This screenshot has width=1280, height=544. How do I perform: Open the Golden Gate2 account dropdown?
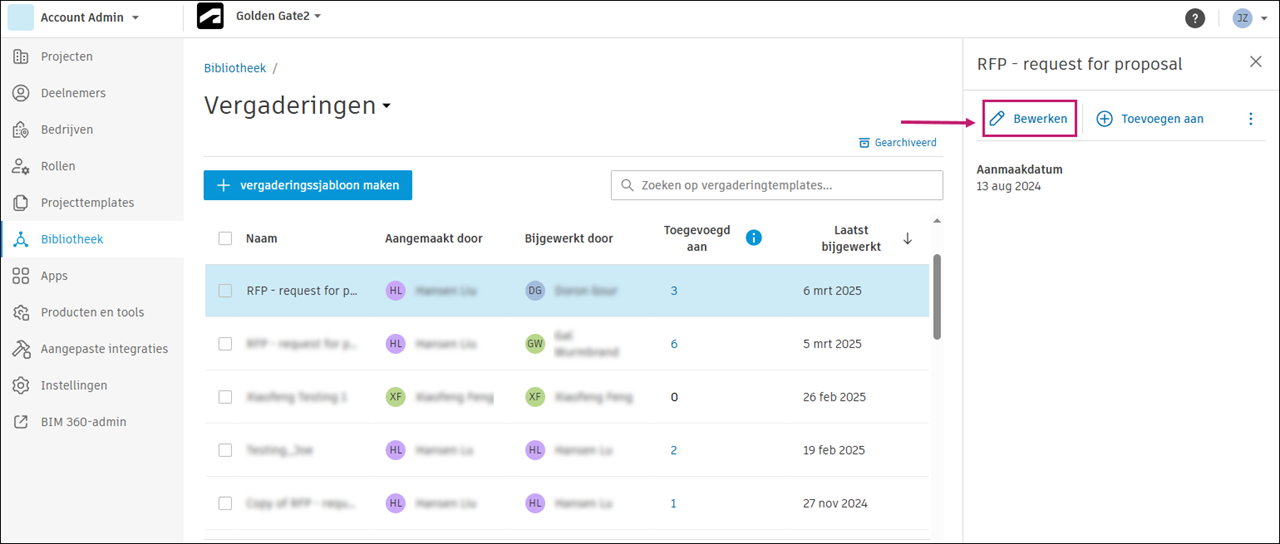pyautogui.click(x=278, y=16)
